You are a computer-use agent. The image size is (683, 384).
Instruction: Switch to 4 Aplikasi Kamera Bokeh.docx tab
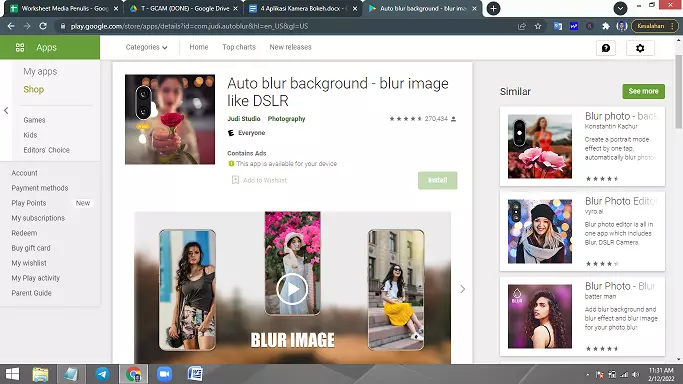tap(303, 8)
